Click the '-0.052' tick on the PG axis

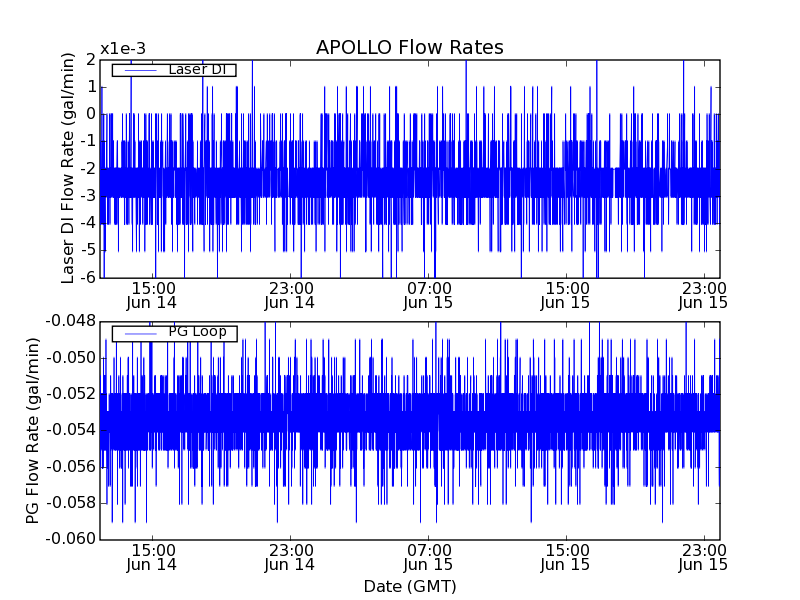click(70, 394)
